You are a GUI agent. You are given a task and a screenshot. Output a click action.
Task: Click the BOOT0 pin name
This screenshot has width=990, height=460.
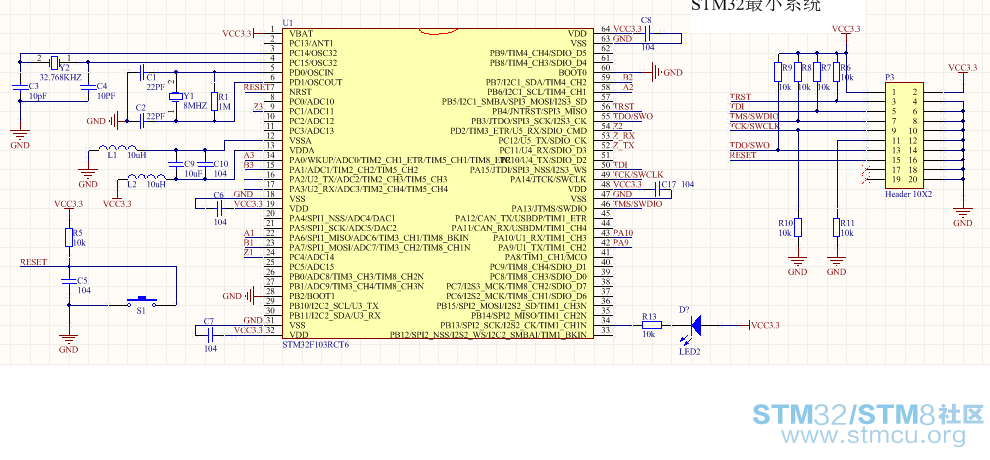[x=572, y=72]
